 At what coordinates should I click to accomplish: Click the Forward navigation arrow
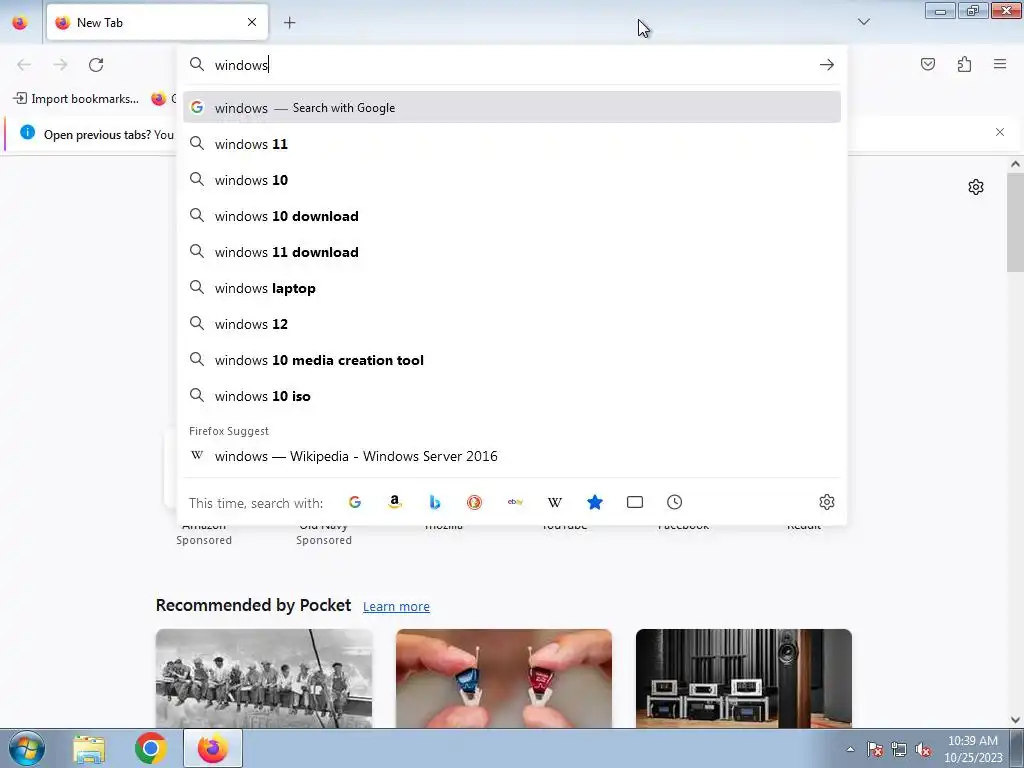click(60, 65)
